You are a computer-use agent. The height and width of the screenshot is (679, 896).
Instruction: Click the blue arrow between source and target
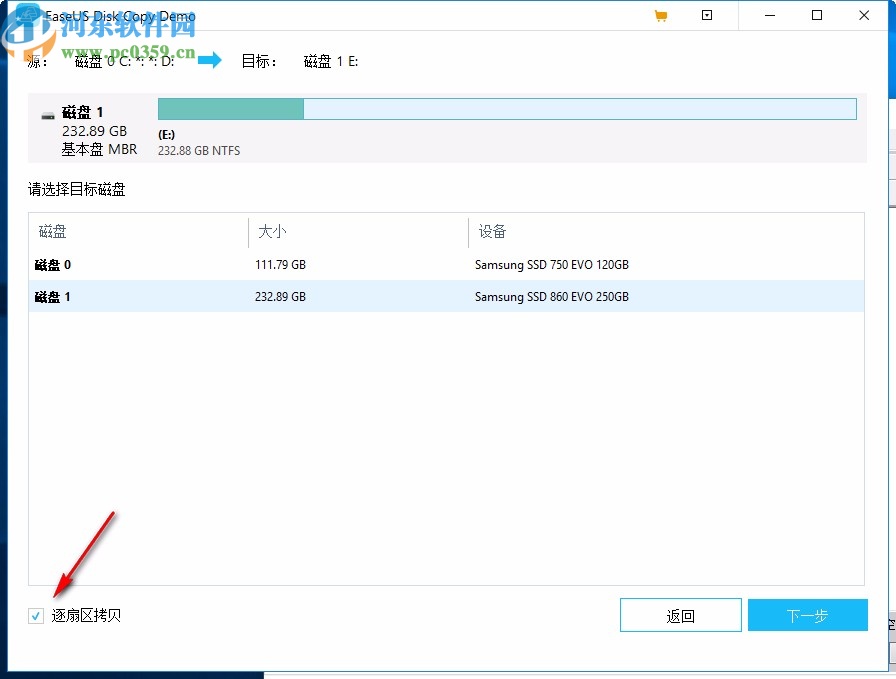[x=210, y=60]
